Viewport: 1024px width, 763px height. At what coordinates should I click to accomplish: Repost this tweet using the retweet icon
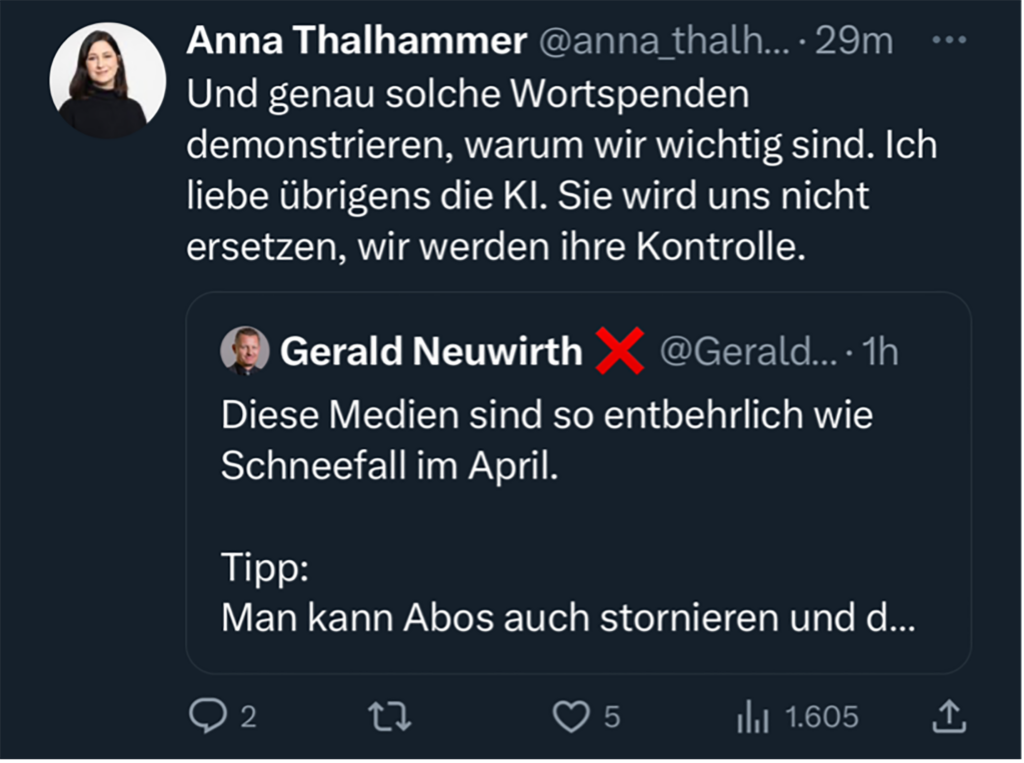point(390,716)
